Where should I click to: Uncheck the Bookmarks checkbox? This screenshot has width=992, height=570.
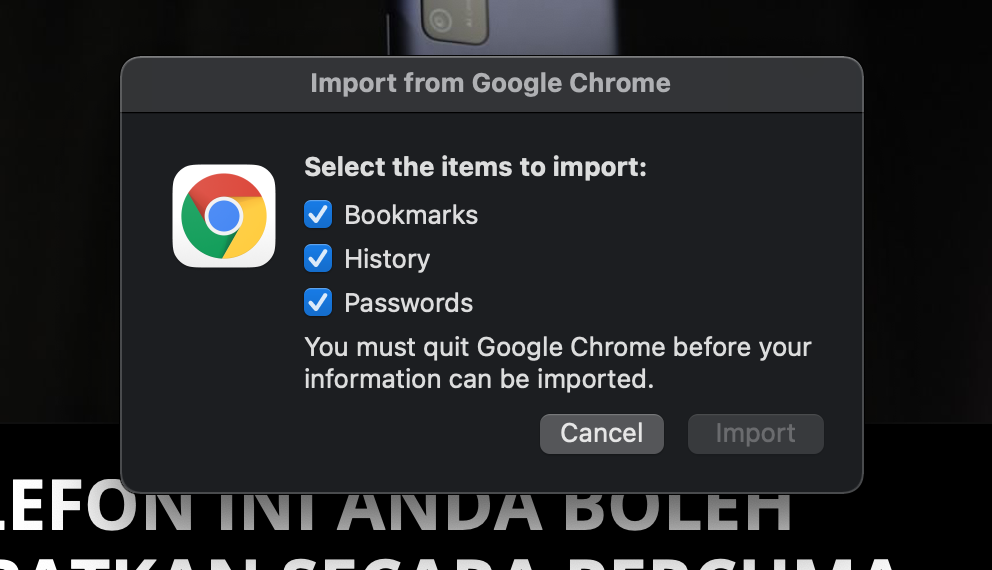318,215
